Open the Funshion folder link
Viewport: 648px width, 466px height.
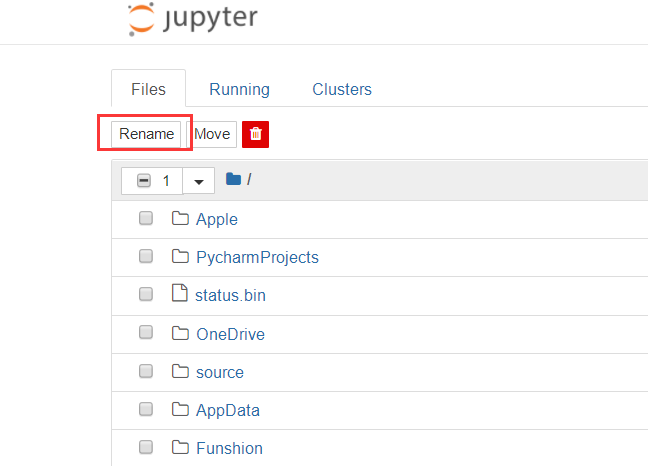click(229, 448)
